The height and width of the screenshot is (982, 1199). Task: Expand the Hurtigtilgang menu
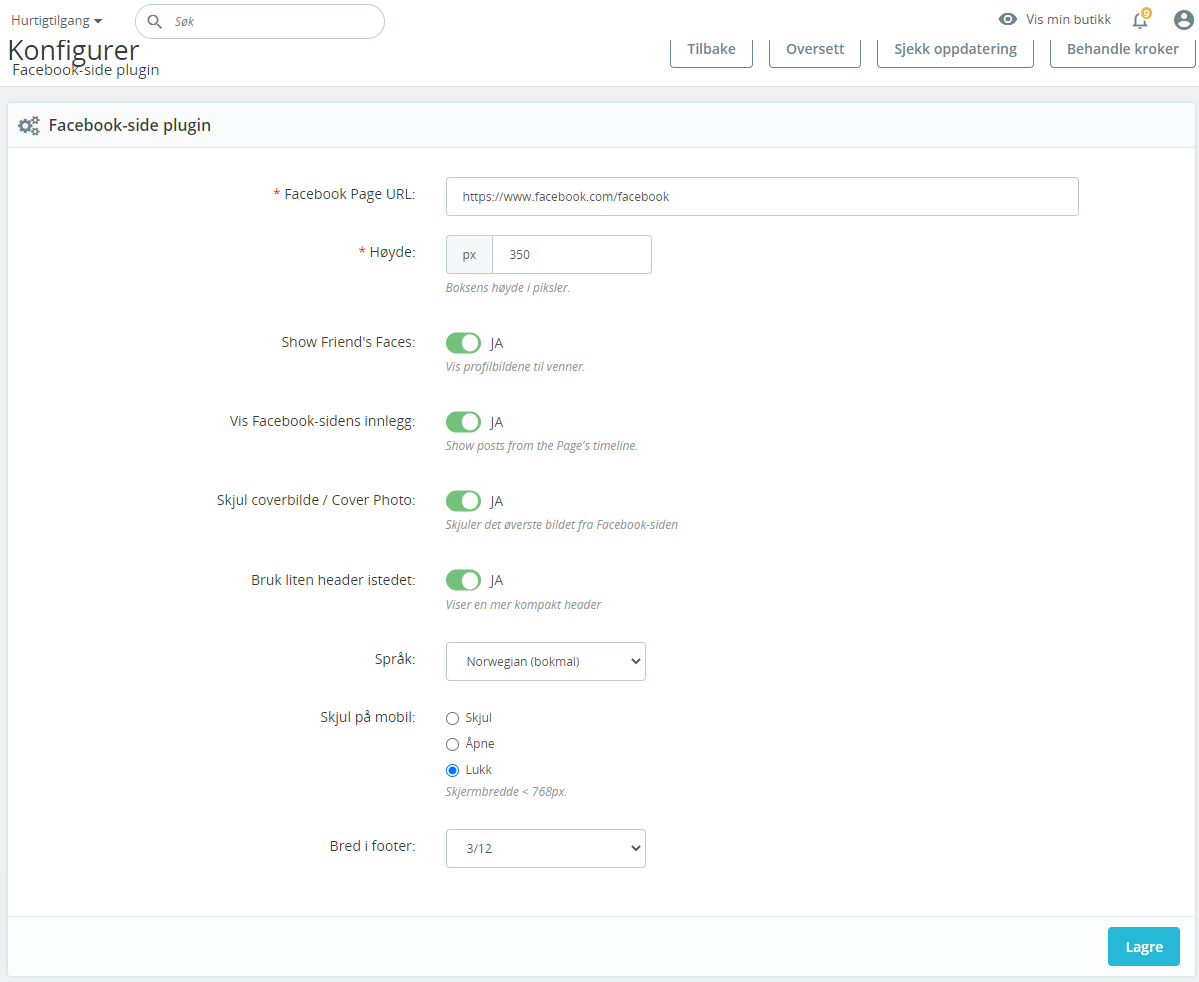[x=56, y=21]
